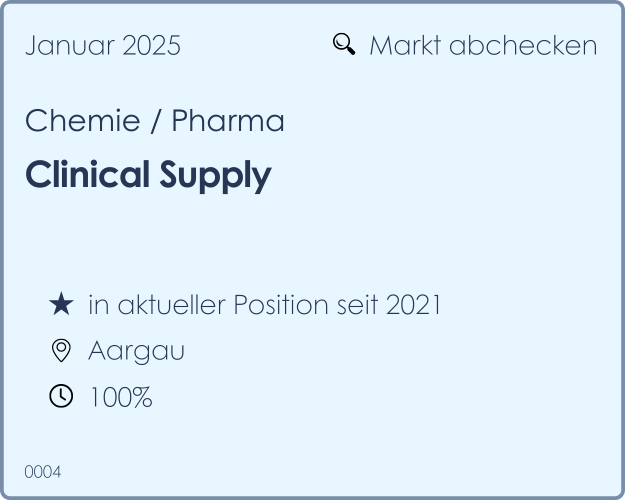Click the card number 0004
This screenshot has width=625, height=500.
[x=43, y=471]
